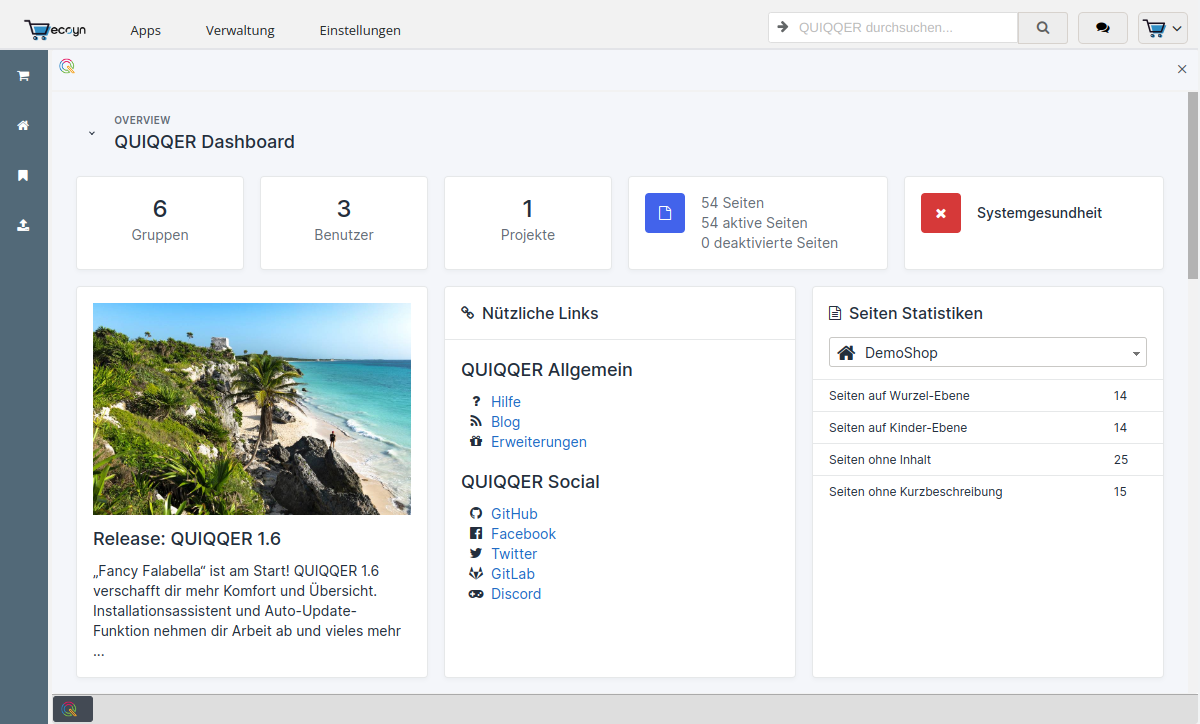Click the magnifier search button
This screenshot has width=1200, height=724.
coord(1042,28)
